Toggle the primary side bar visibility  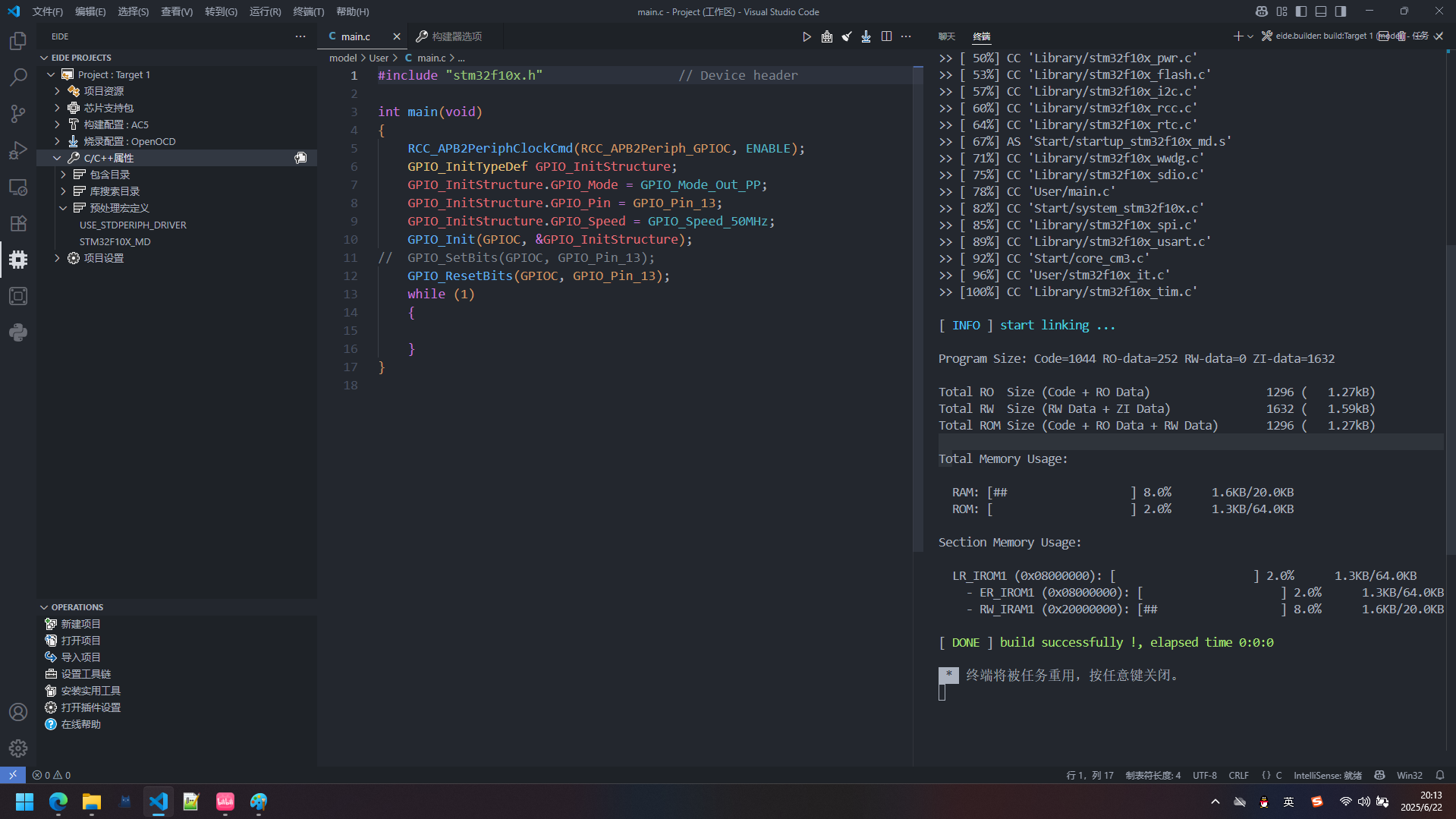[1301, 11]
